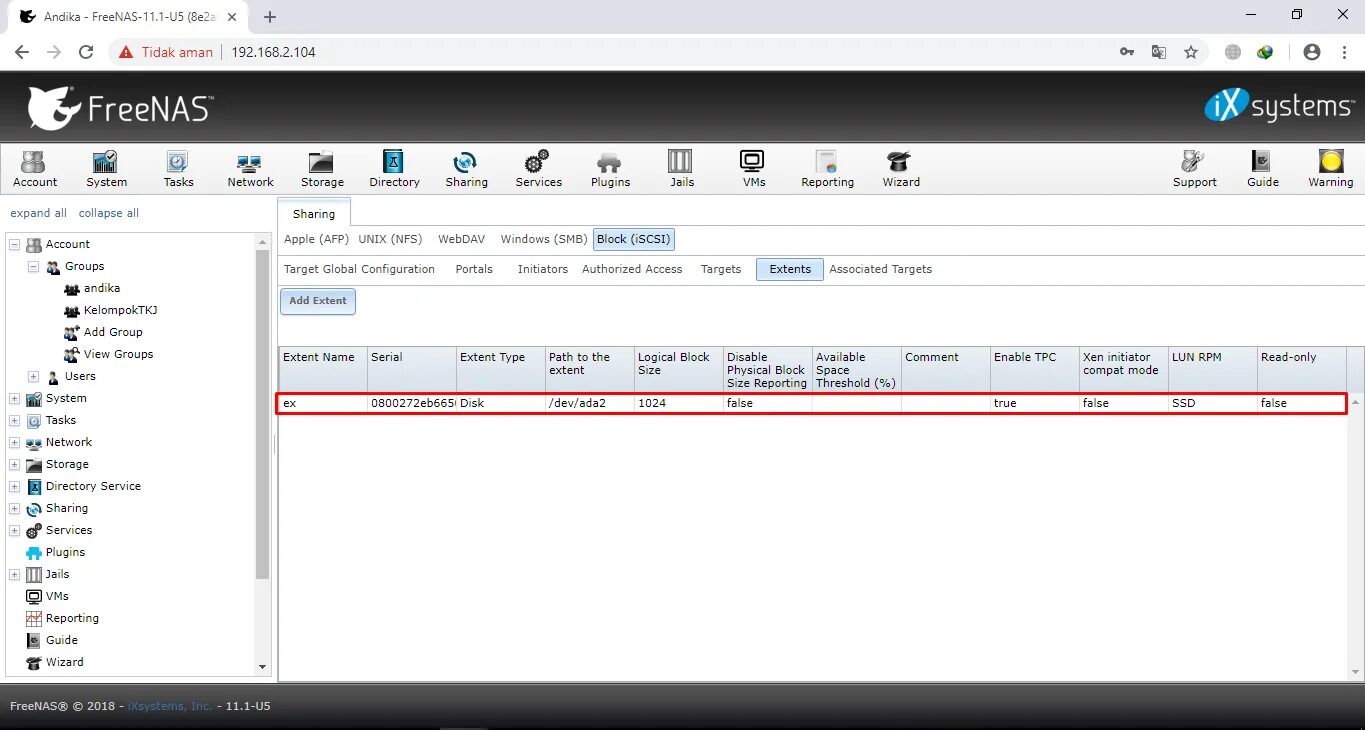Open the Initiators tab

coord(543,269)
